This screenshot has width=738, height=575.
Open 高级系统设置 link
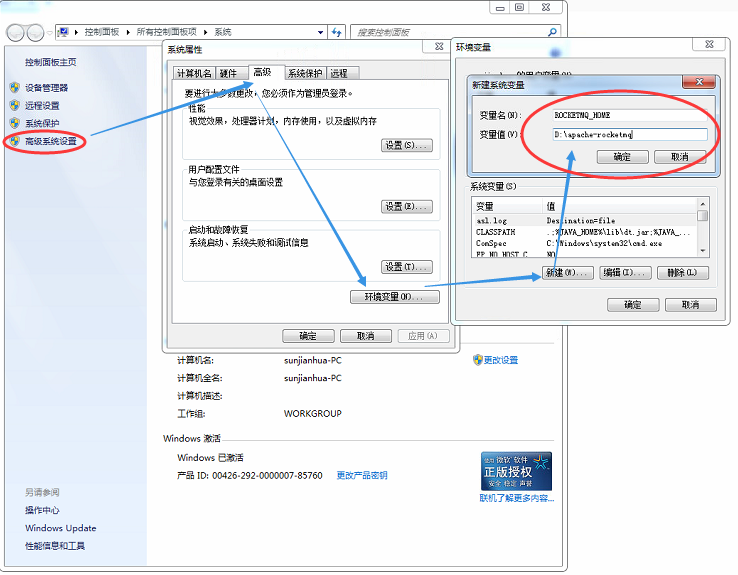pyautogui.click(x=51, y=141)
